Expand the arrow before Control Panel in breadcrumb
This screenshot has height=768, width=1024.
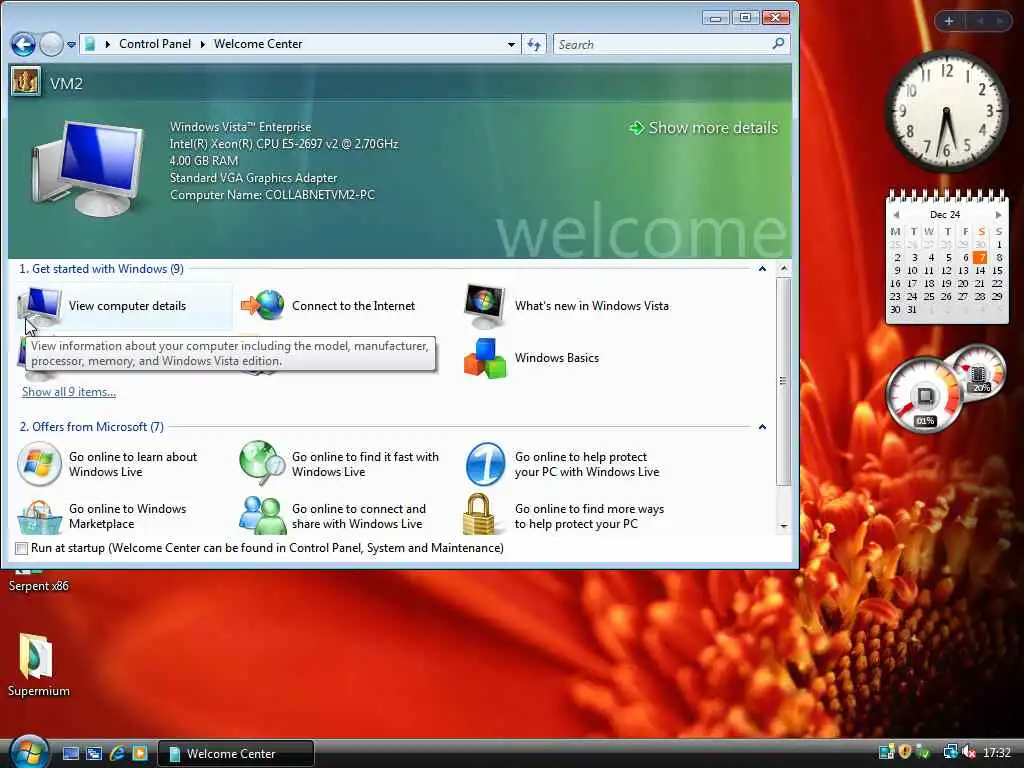click(107, 44)
